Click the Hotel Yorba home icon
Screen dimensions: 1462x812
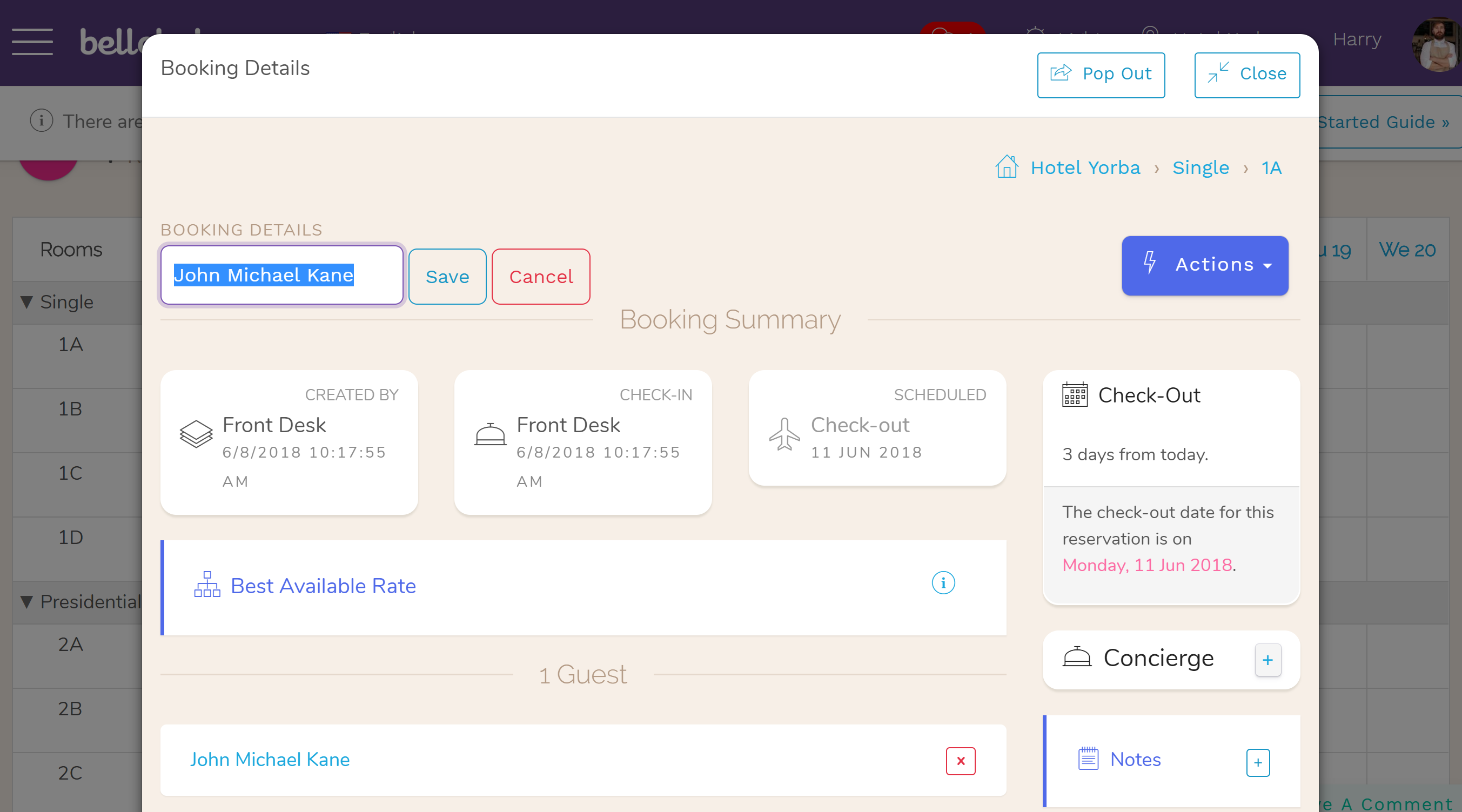[x=1006, y=167]
